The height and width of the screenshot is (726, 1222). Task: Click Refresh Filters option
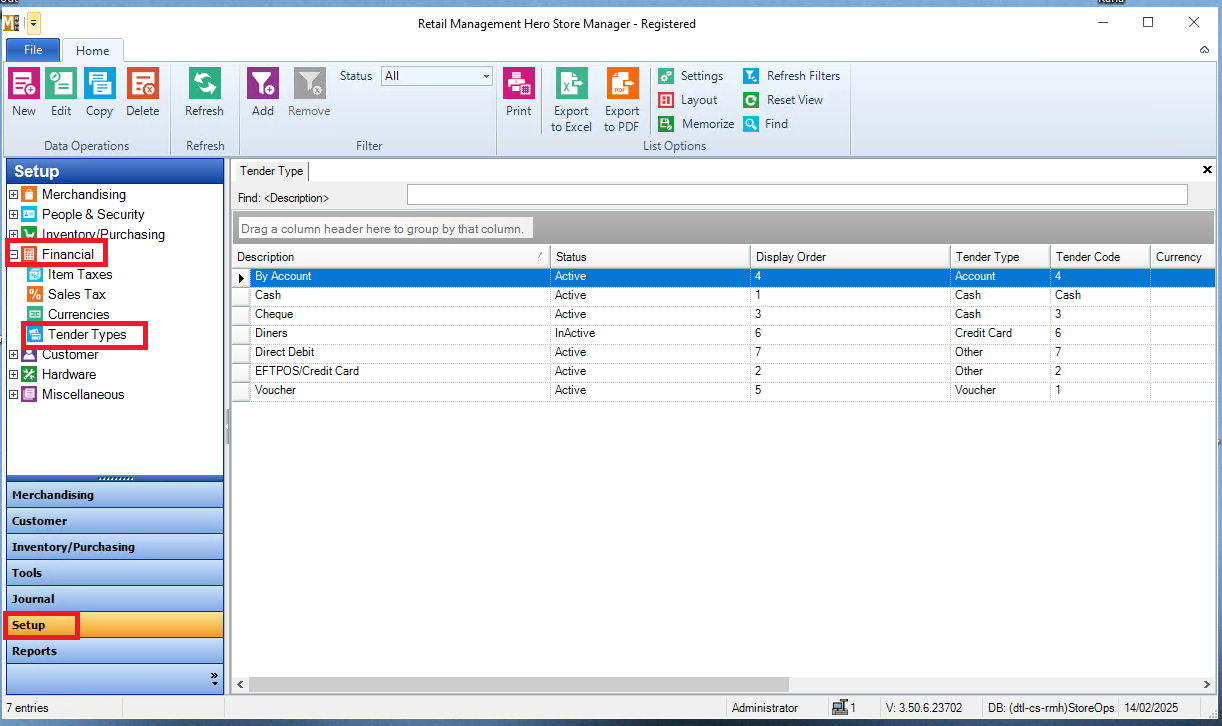click(x=792, y=76)
